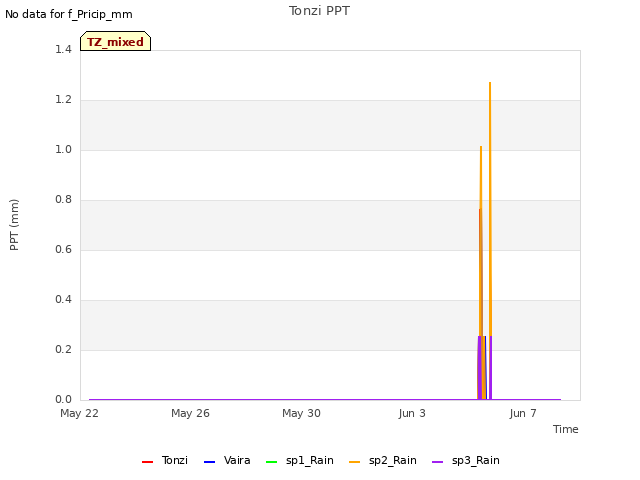This screenshot has height=480, width=640.
Task: Toggle the sp3_Rain series in legend
Action: pos(466,460)
